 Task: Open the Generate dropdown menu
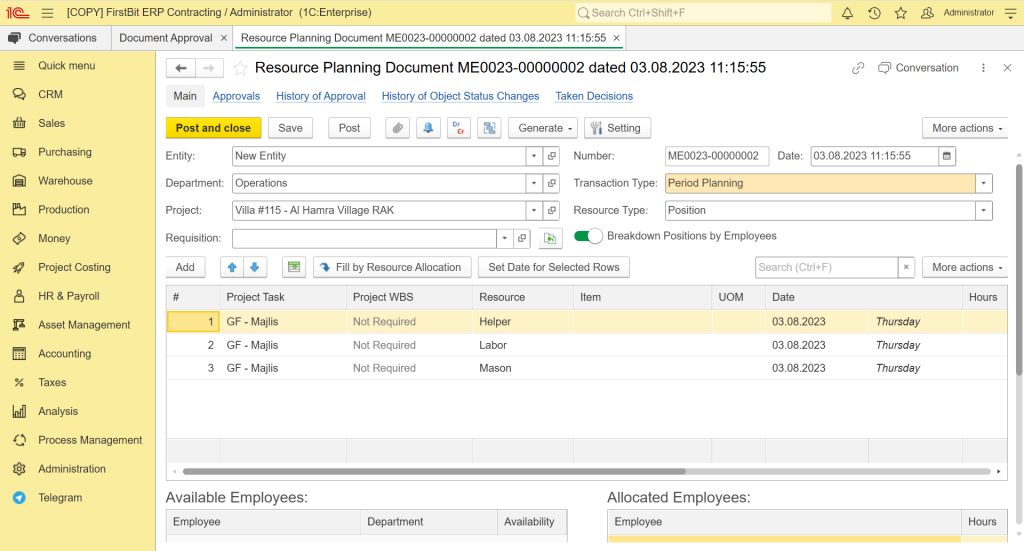coord(543,128)
